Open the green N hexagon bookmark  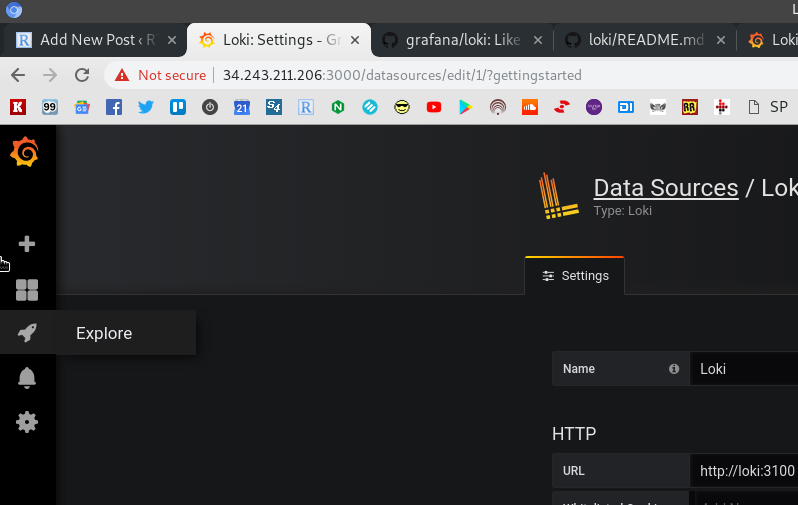pyautogui.click(x=338, y=107)
